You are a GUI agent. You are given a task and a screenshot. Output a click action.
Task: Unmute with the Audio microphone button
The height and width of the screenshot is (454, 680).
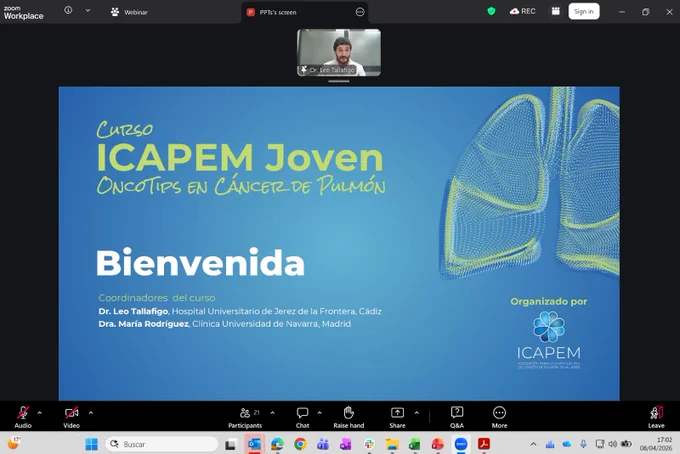click(x=23, y=417)
